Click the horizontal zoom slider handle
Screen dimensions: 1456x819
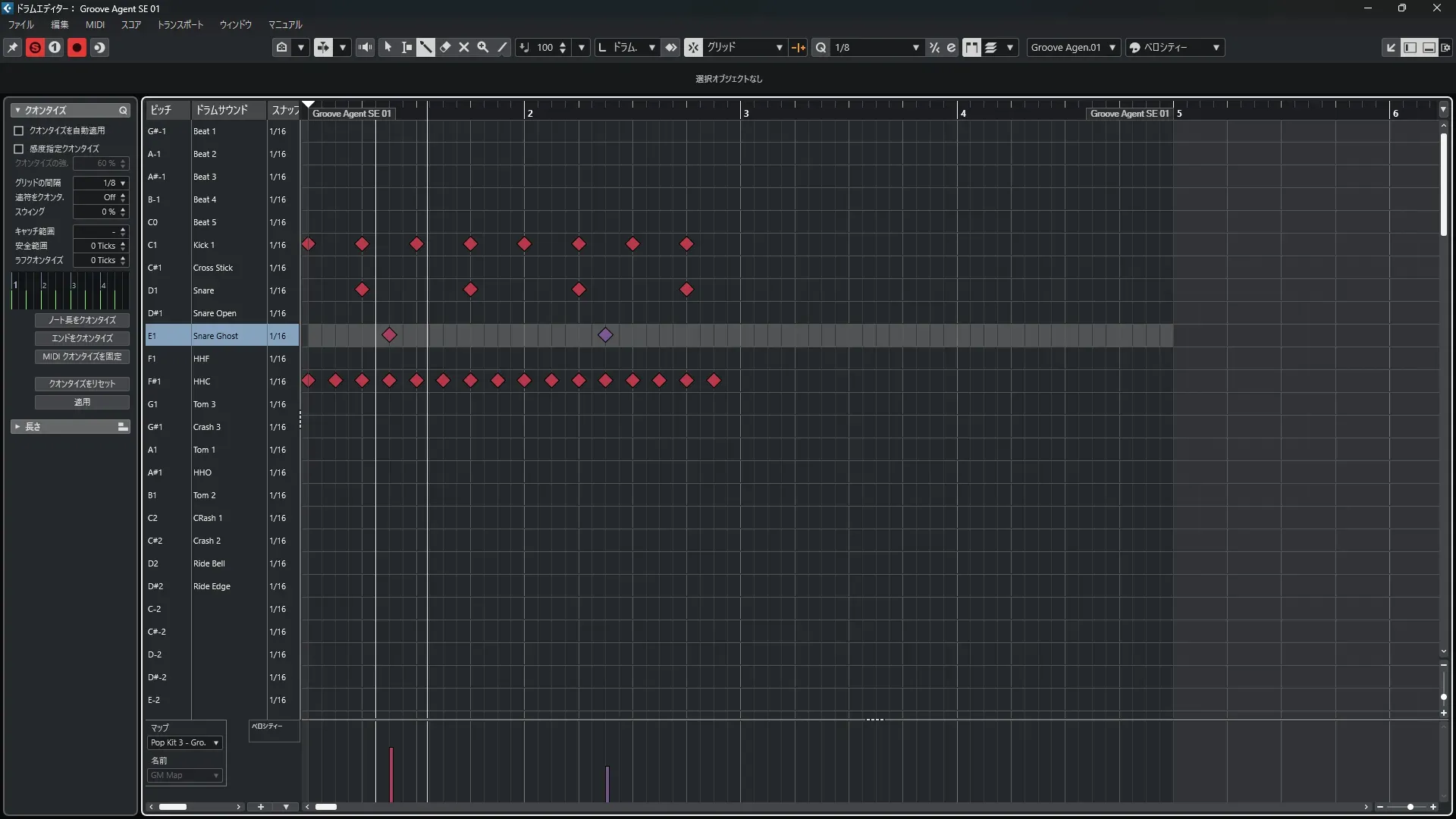(1410, 807)
